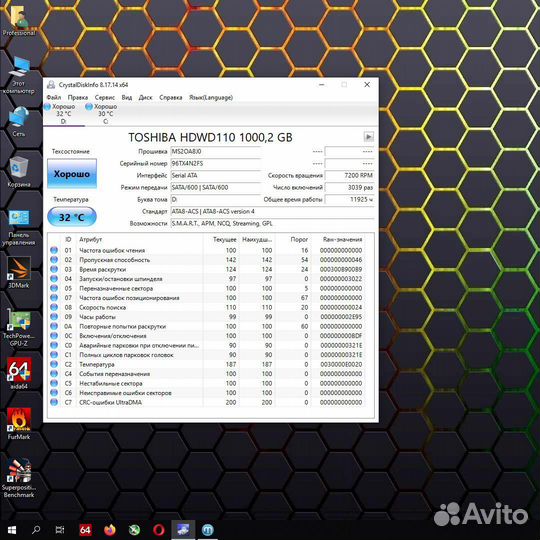Select row 'Нестабильные сектора'
This screenshot has width=540, height=540.
207,383
